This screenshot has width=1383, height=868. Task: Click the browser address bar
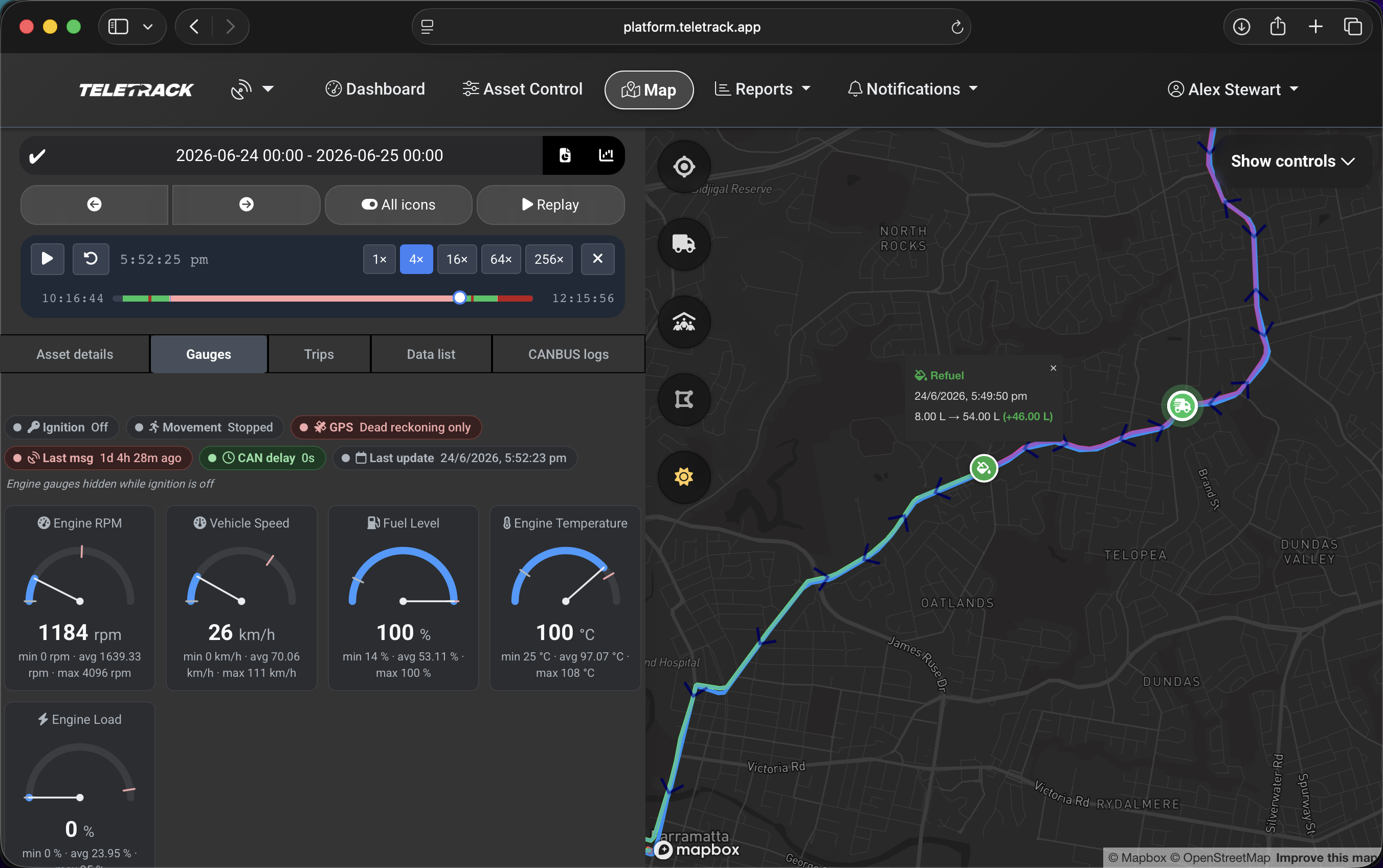(692, 27)
